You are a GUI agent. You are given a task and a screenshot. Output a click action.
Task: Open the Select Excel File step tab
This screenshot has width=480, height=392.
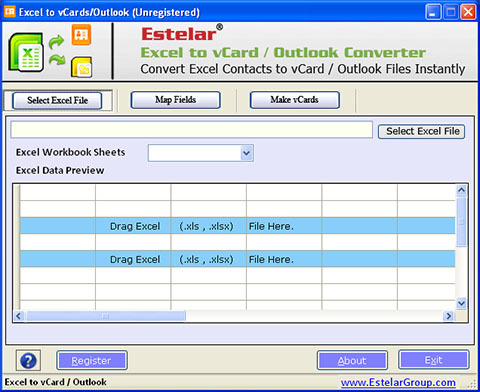pos(57,100)
